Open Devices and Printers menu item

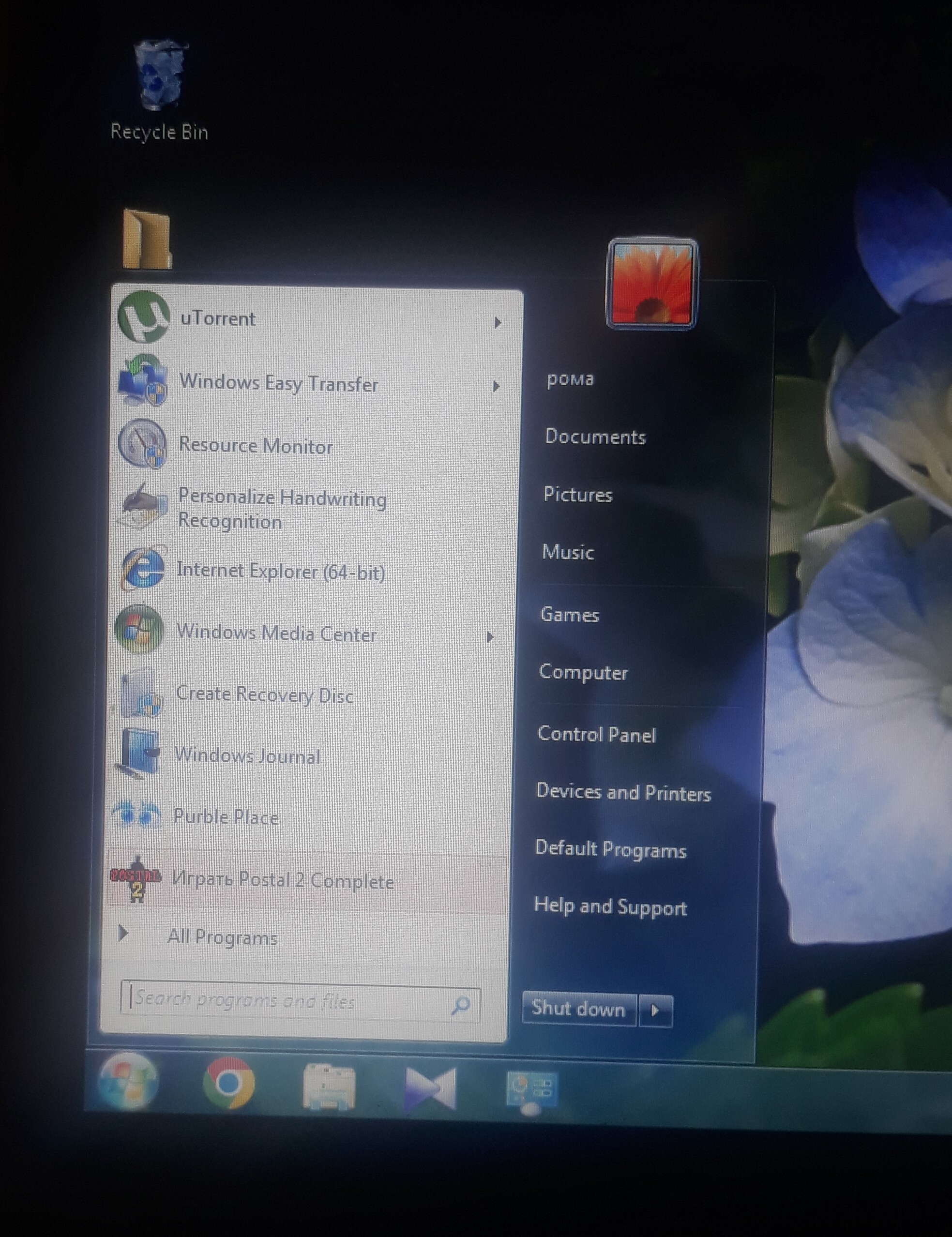pos(624,793)
